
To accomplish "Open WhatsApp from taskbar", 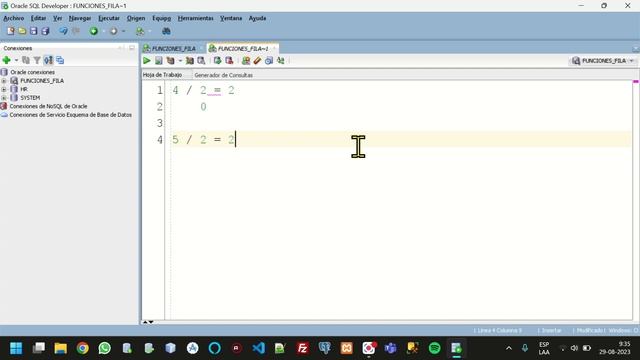I will 104,348.
